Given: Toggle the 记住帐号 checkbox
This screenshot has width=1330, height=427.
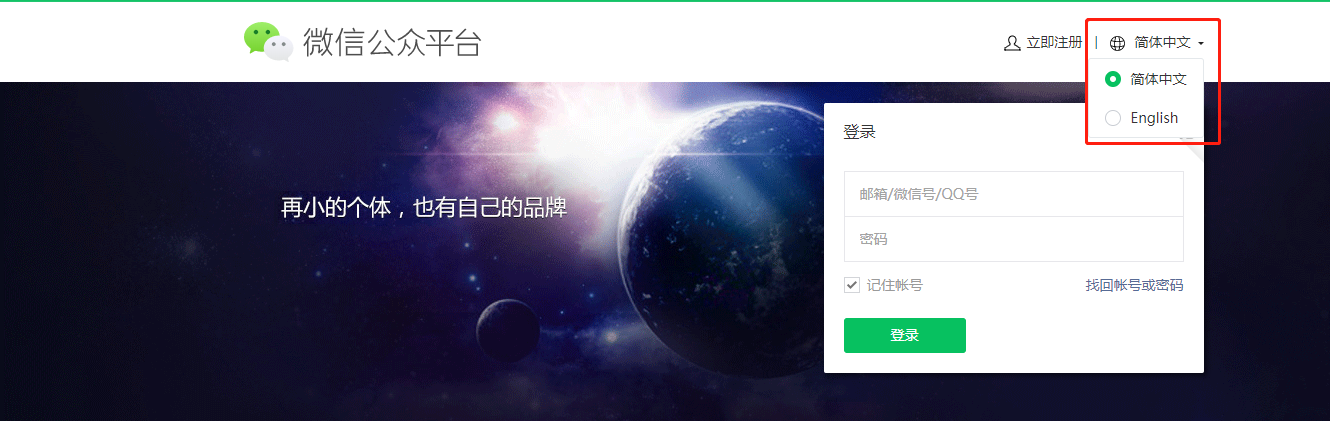Looking at the screenshot, I should click(852, 285).
